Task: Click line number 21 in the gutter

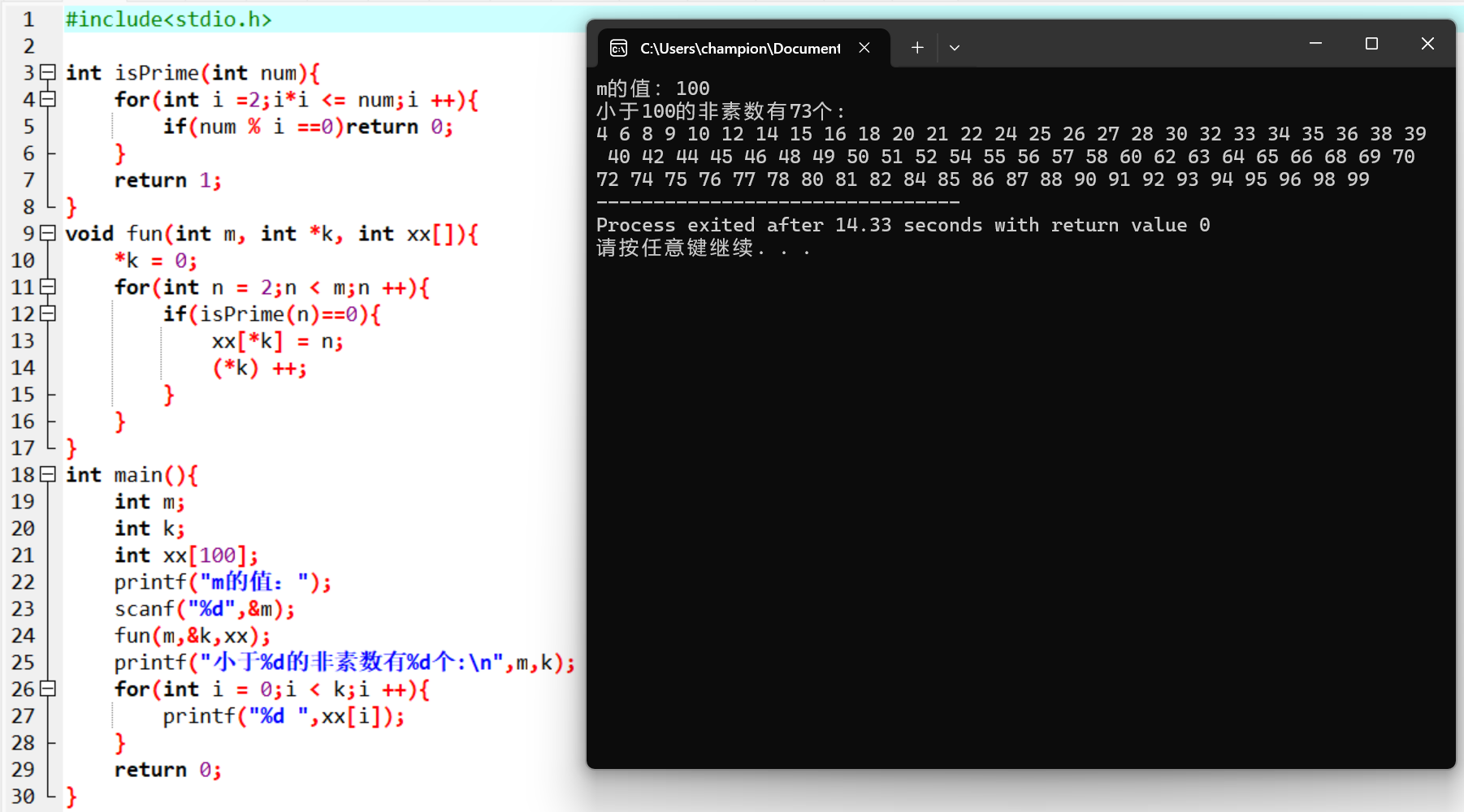Action: (23, 555)
